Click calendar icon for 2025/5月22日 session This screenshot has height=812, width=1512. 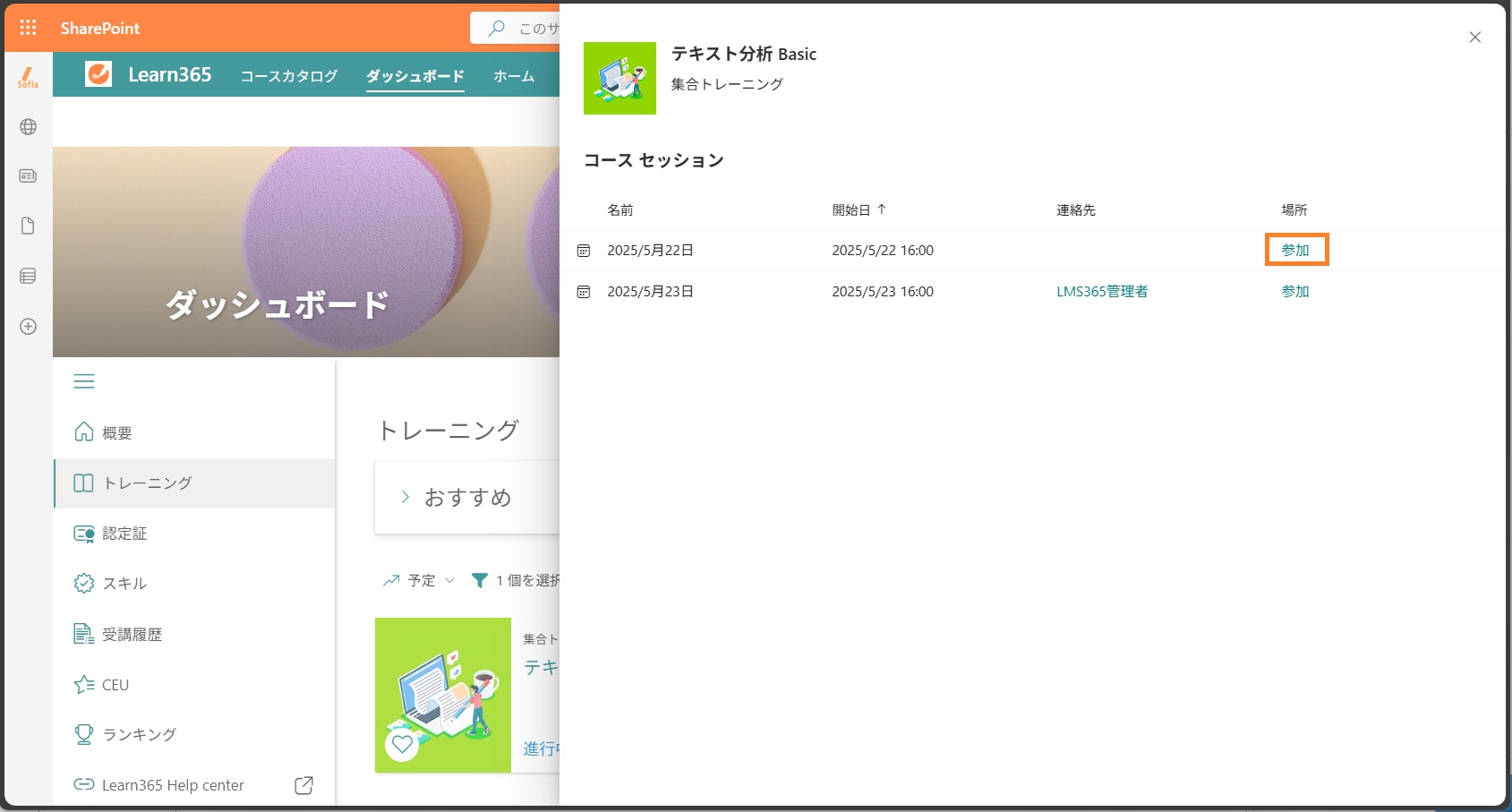584,251
